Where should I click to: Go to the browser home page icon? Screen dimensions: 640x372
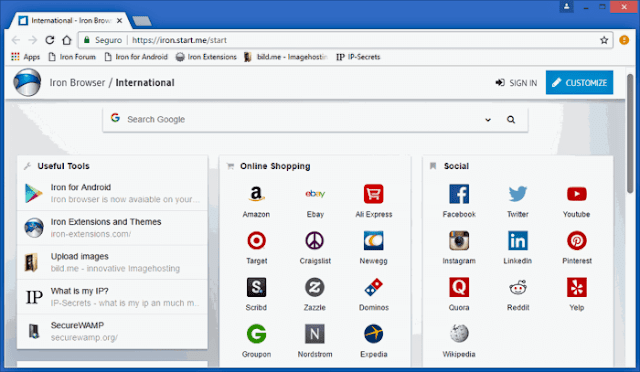pos(67,40)
